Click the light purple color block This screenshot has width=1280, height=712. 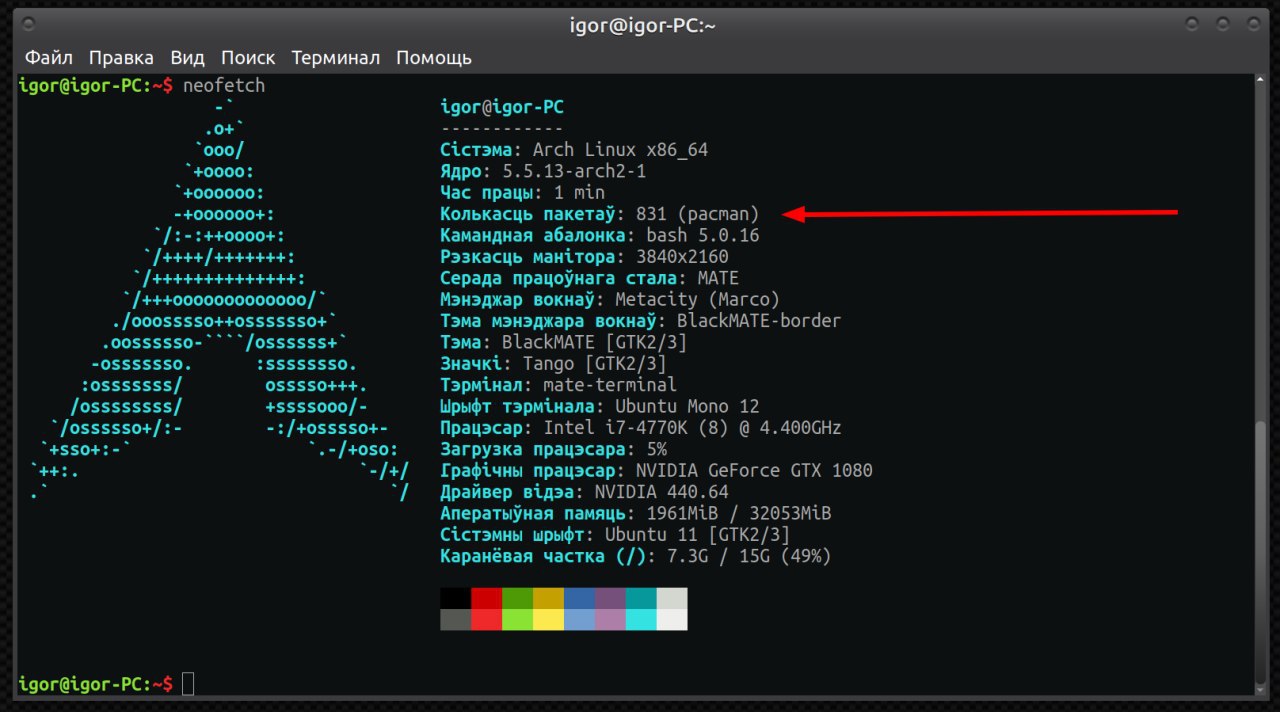coord(610,620)
